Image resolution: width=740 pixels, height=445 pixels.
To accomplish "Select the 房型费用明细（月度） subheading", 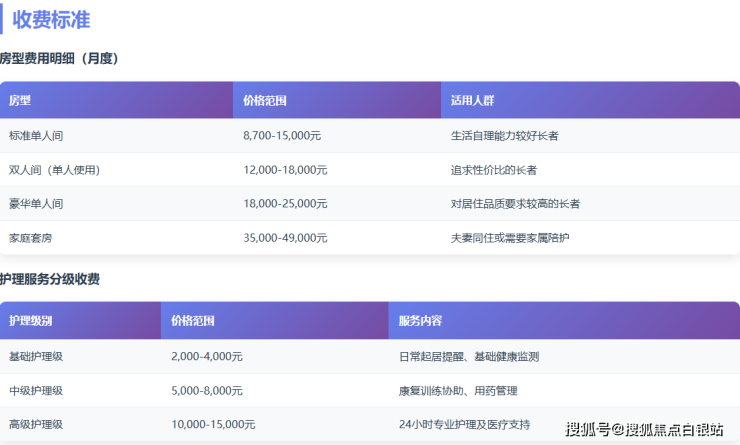I will (x=60, y=59).
